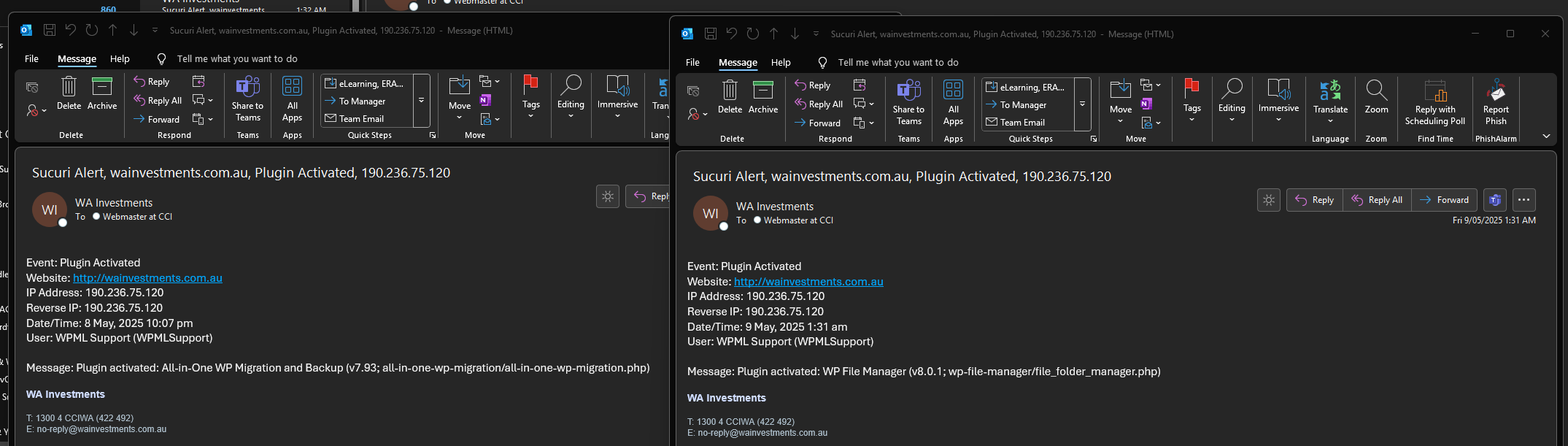
Task: Click Reply All in the left window ribbon
Action: [158, 101]
